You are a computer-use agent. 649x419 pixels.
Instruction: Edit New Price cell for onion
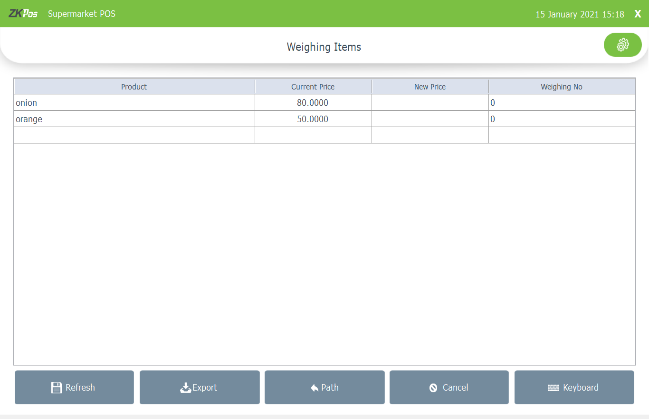[430, 103]
